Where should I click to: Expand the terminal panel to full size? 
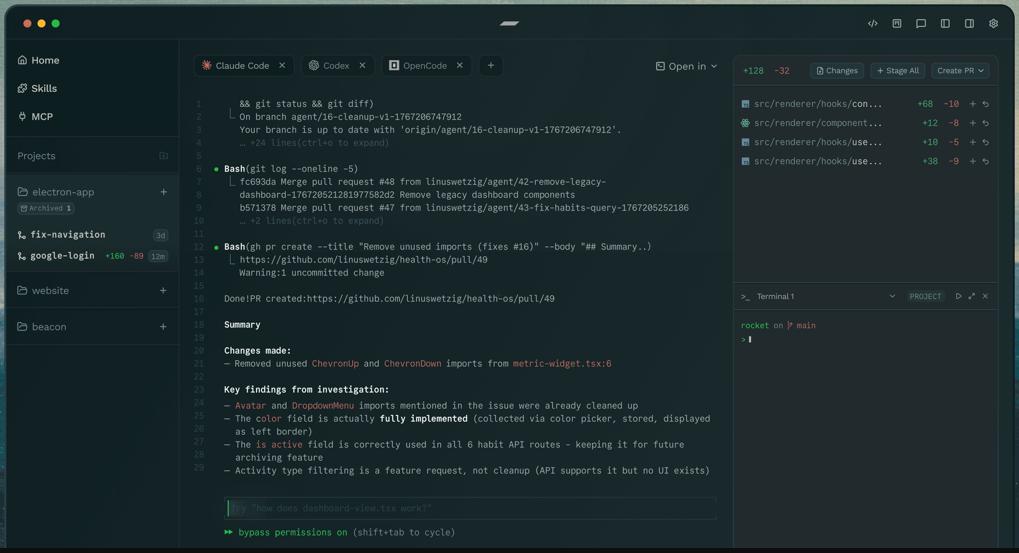pyautogui.click(x=972, y=296)
